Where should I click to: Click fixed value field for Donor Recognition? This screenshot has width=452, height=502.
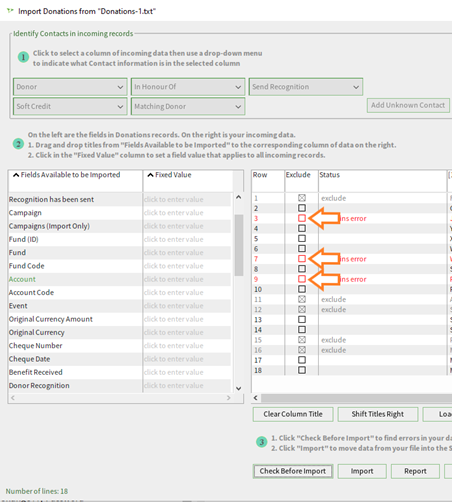click(187, 385)
